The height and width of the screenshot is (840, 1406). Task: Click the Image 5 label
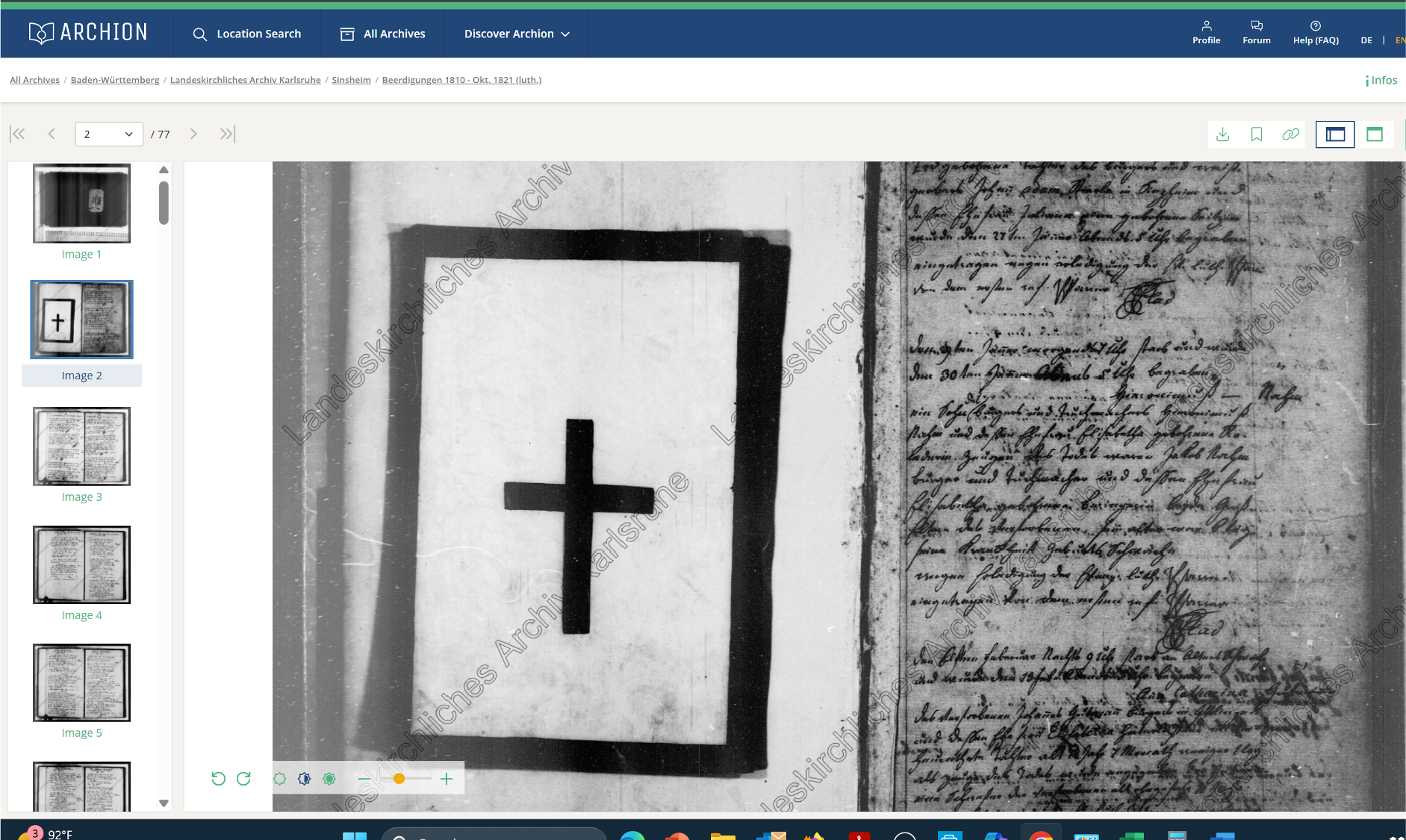(81, 732)
